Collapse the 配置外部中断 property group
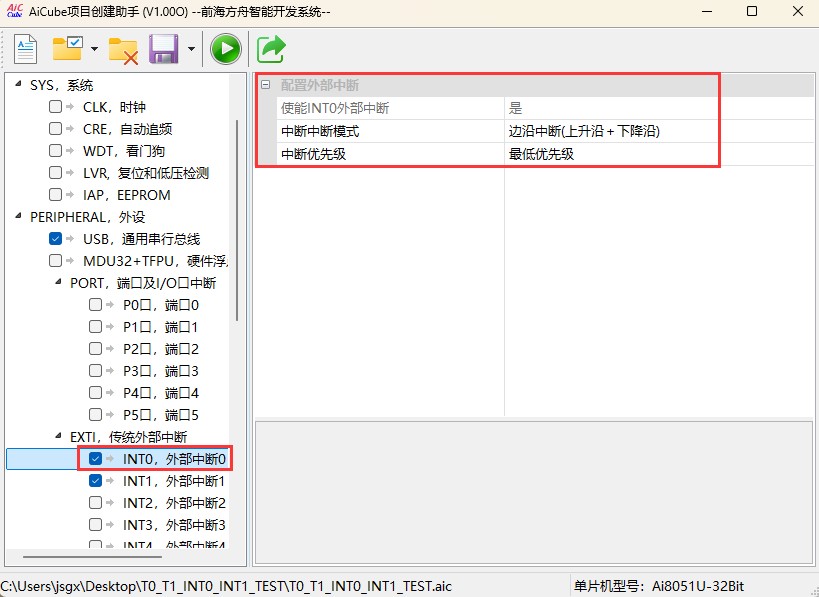Screen dimensions: 819x597 point(266,85)
